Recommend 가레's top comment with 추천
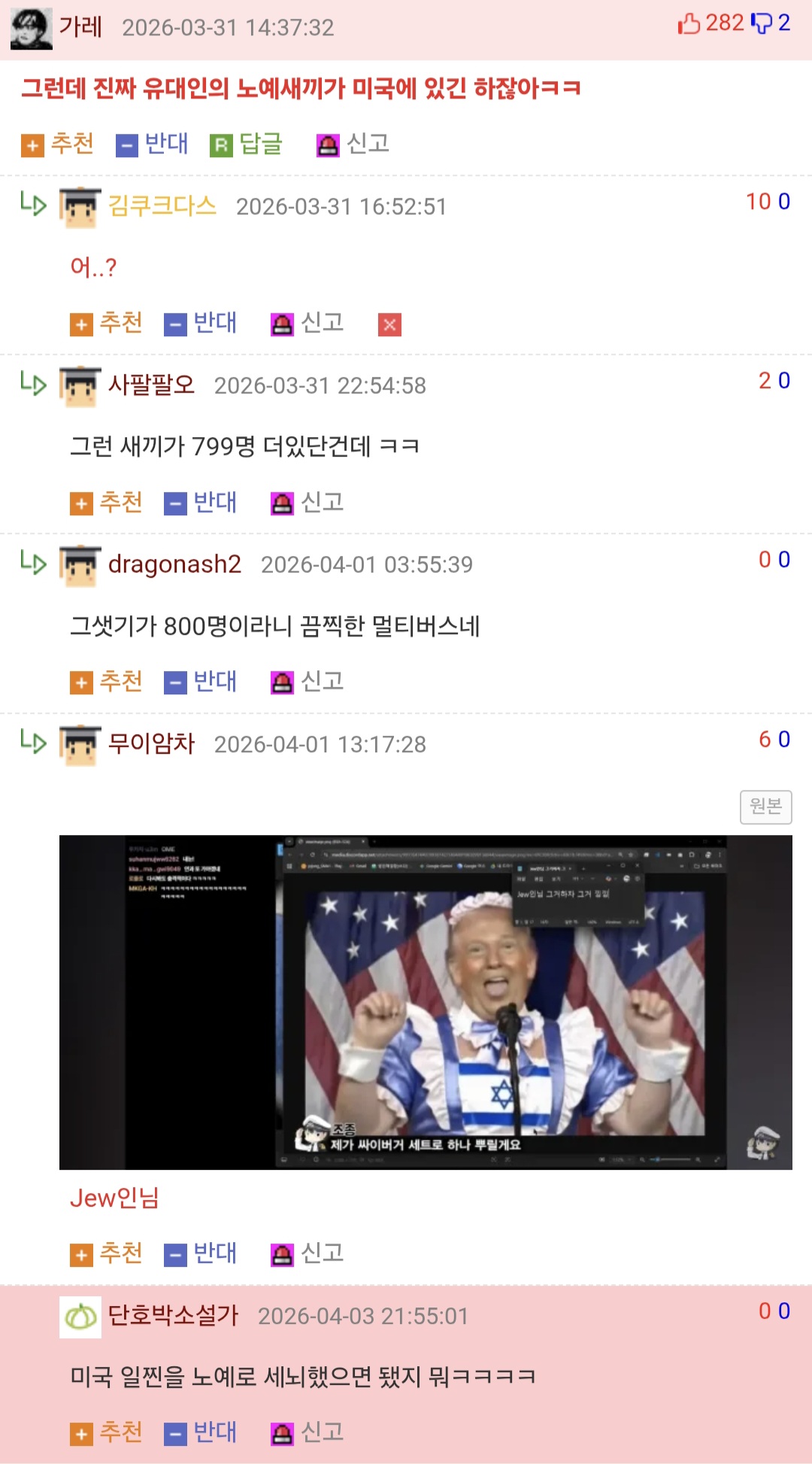The image size is (812, 1464). tap(58, 144)
